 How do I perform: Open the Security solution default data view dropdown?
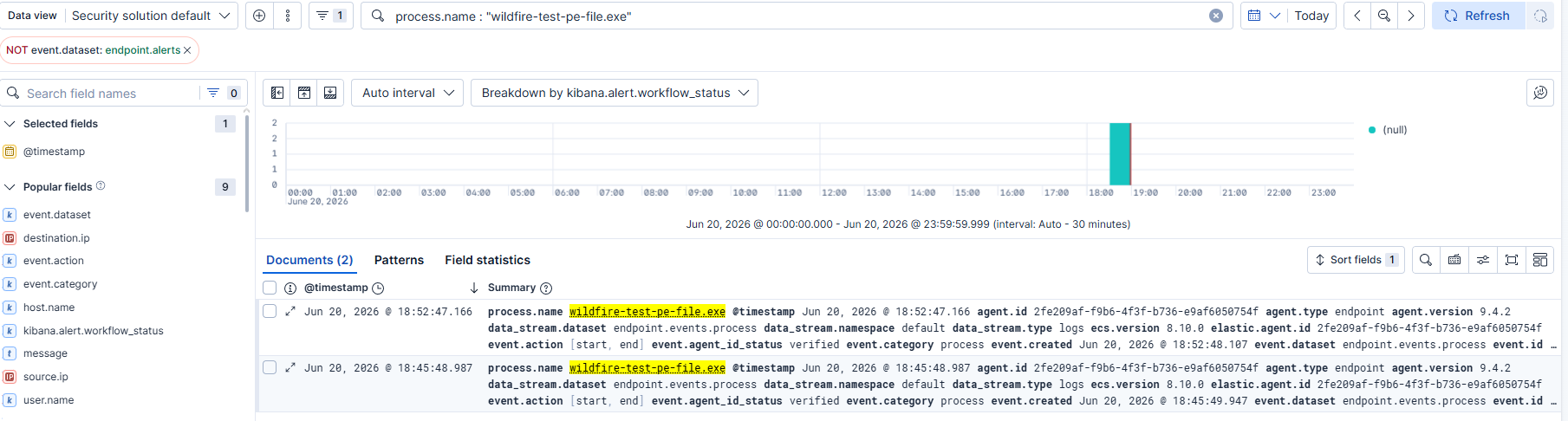click(151, 16)
